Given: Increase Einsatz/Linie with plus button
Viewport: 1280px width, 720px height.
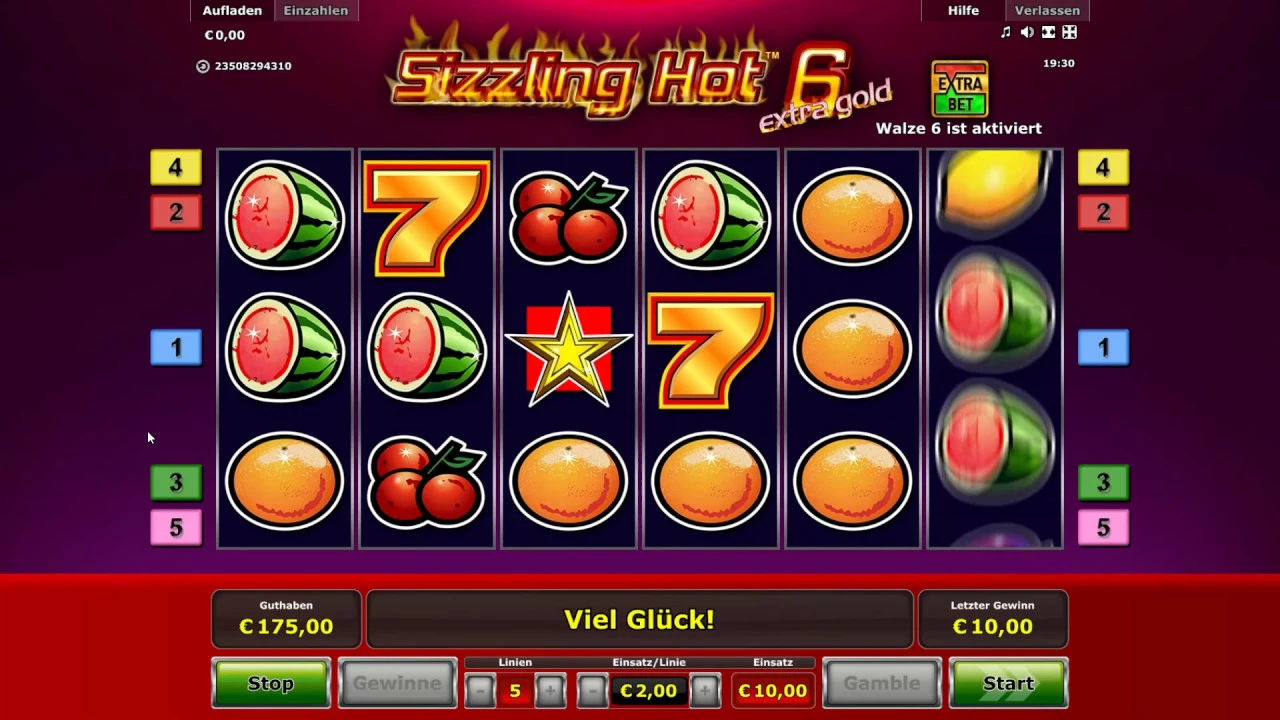Looking at the screenshot, I should pos(705,690).
